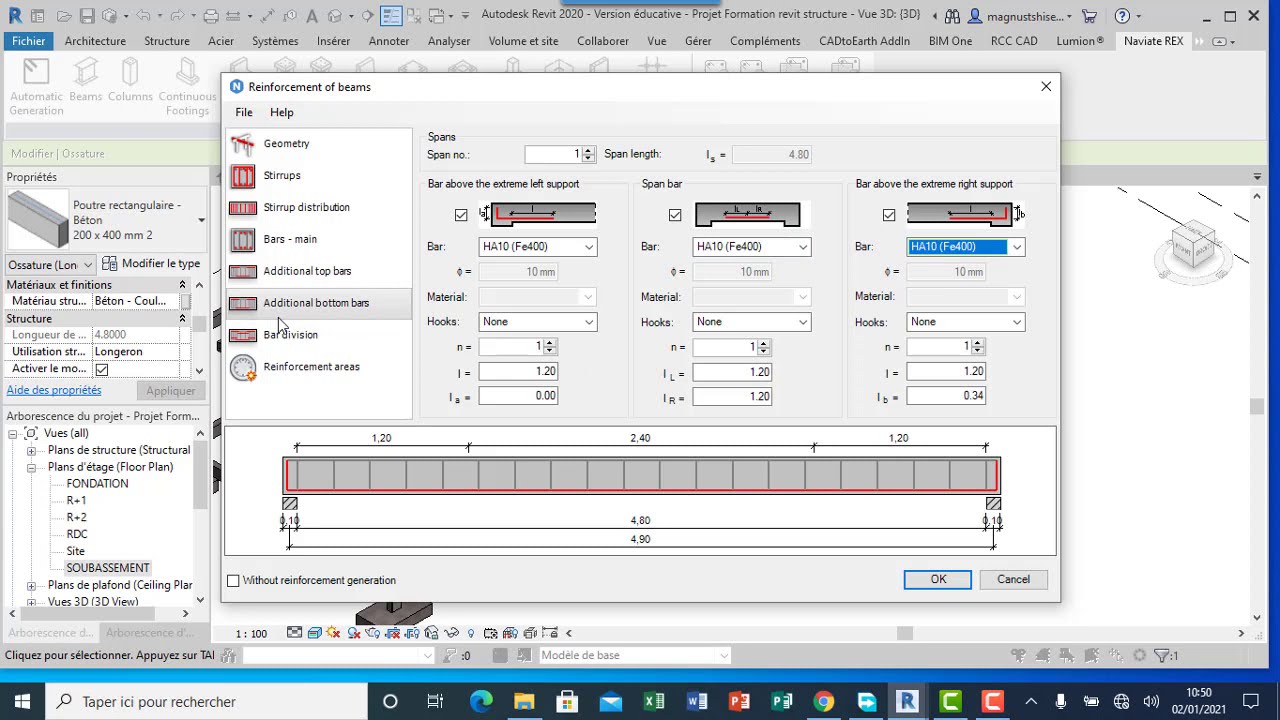Open the left support Hooks dropdown
1280x720 pixels.
click(x=538, y=322)
